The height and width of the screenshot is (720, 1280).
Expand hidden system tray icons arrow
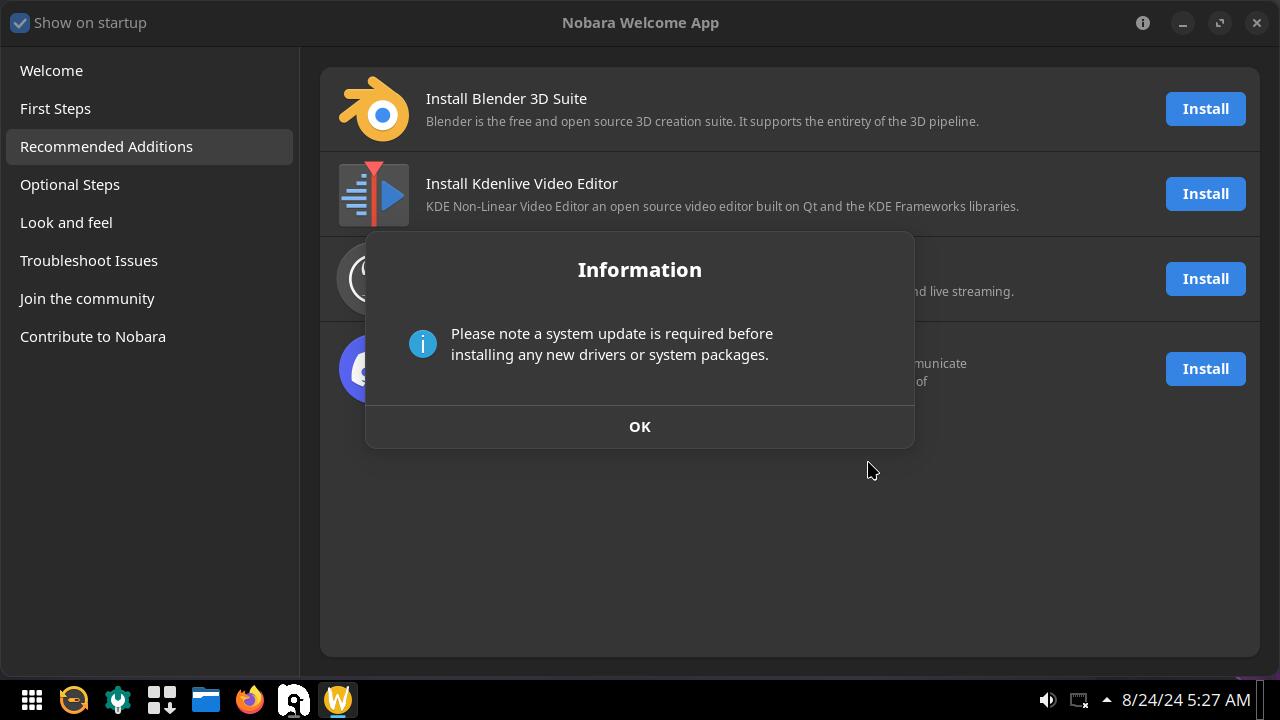[x=1106, y=700]
